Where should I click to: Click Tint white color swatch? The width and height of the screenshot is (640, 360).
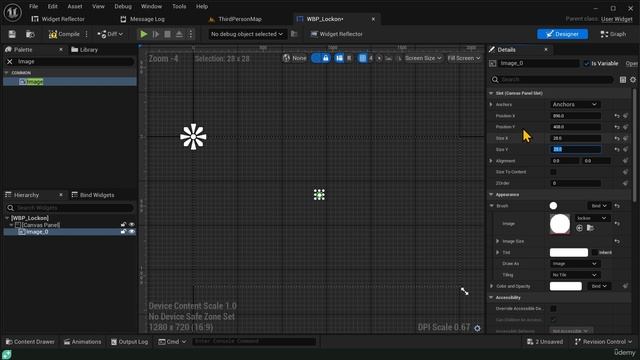[x=569, y=253]
